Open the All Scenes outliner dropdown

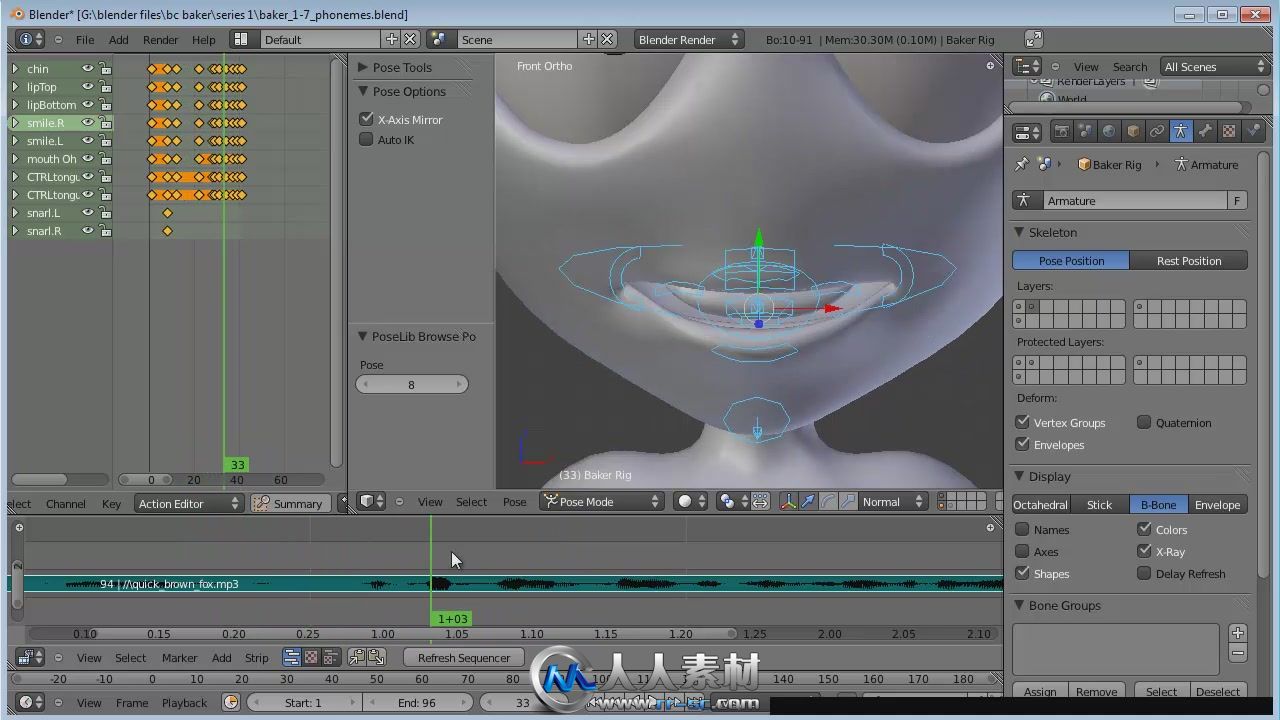click(x=1214, y=67)
